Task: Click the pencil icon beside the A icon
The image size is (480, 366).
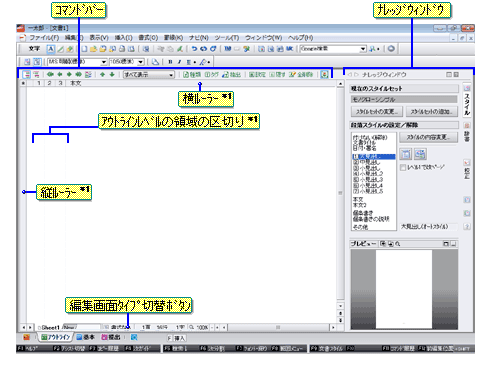Action: coord(60,49)
